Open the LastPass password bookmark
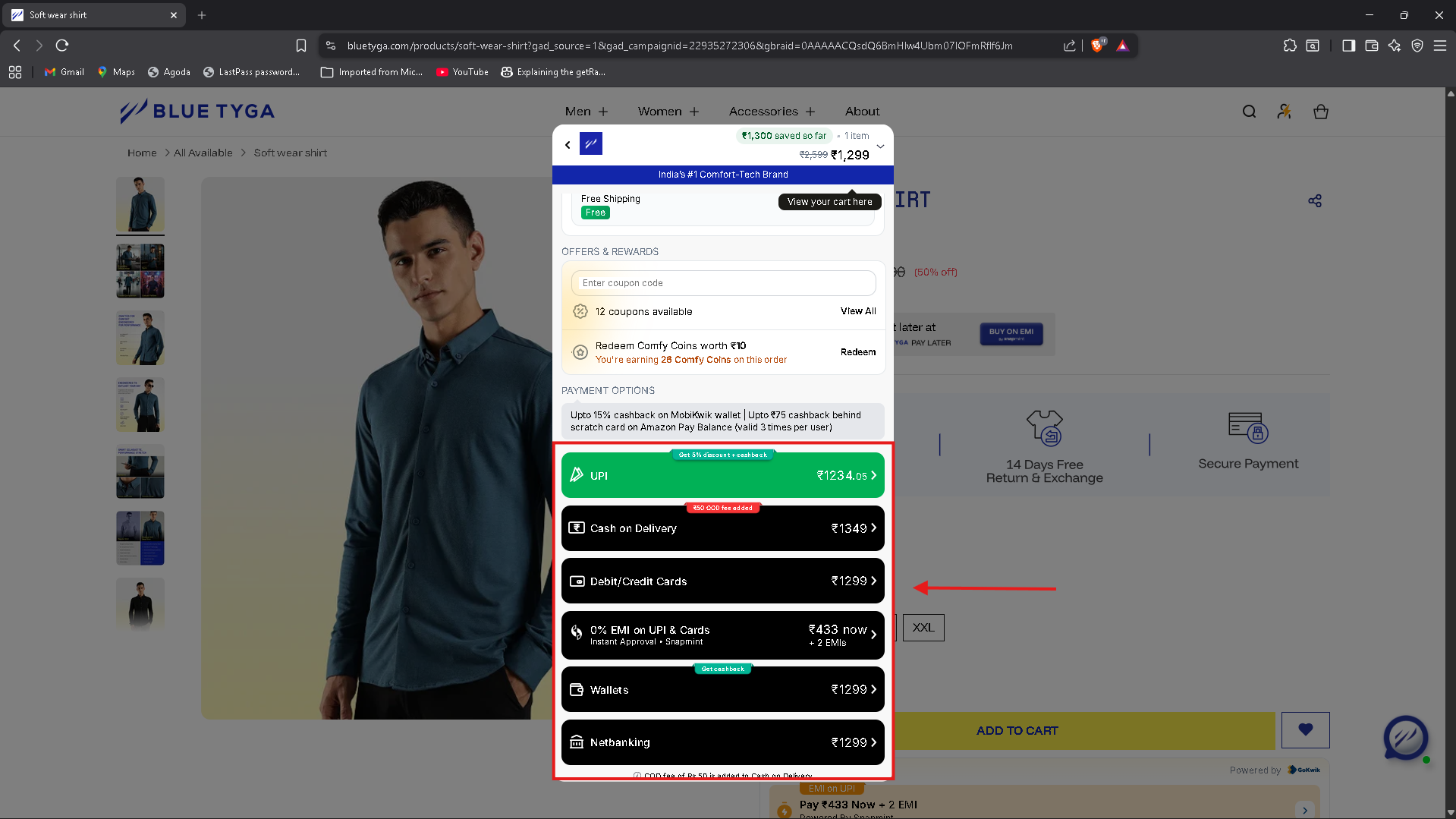 [252, 72]
